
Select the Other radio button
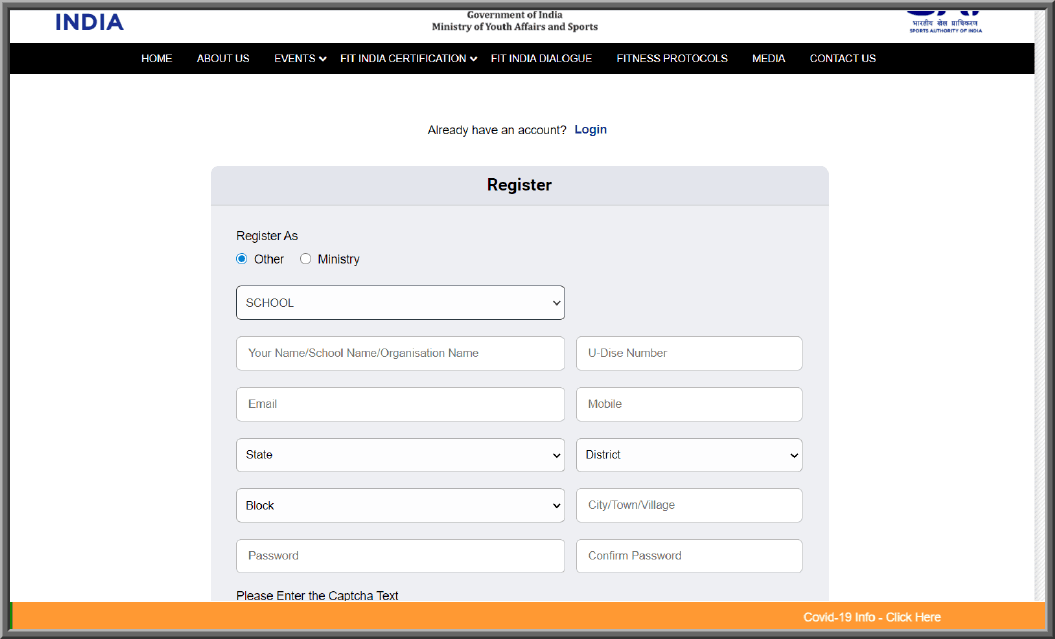point(241,258)
